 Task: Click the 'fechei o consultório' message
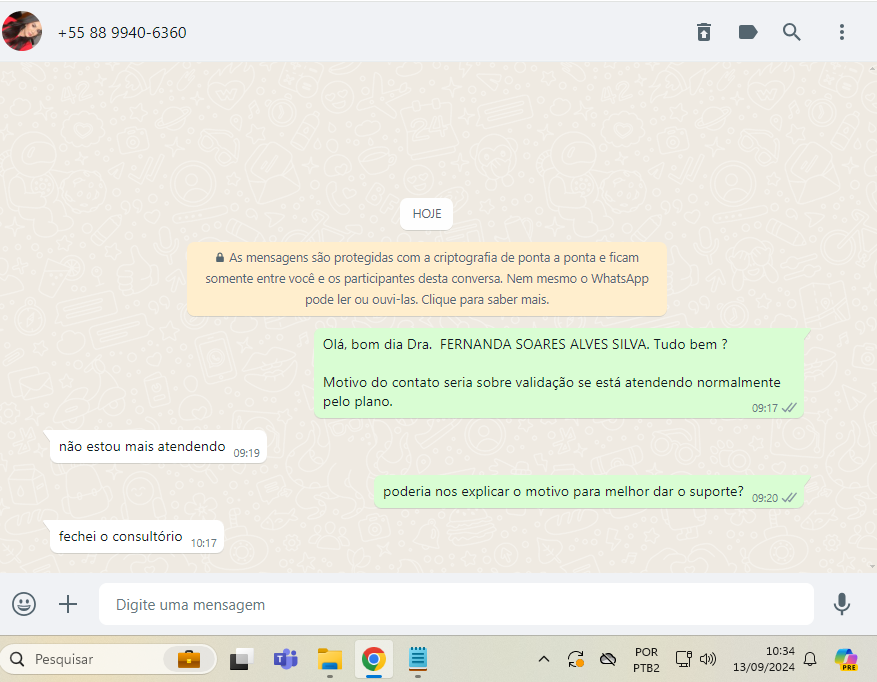121,537
